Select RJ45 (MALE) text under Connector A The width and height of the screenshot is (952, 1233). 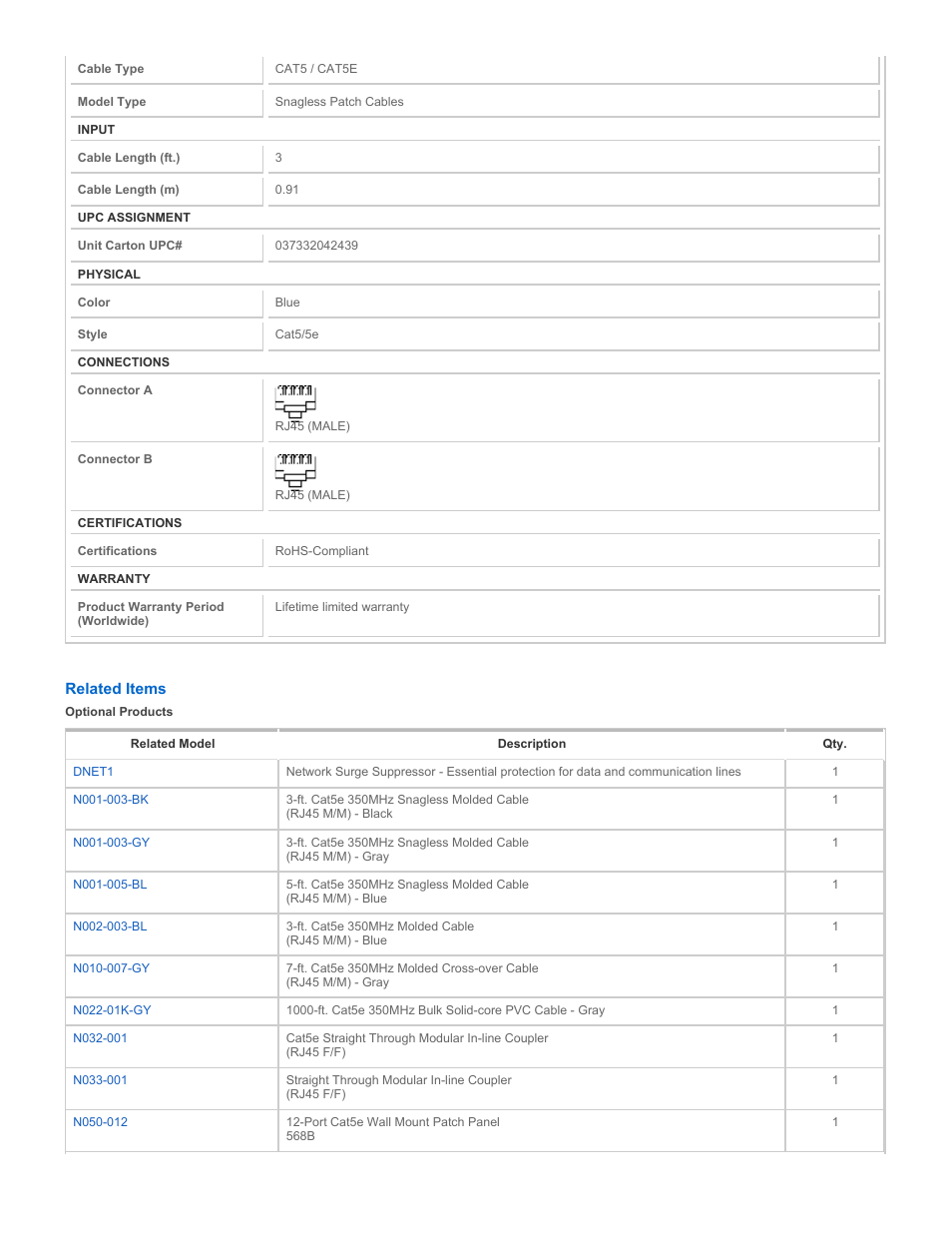[x=312, y=426]
